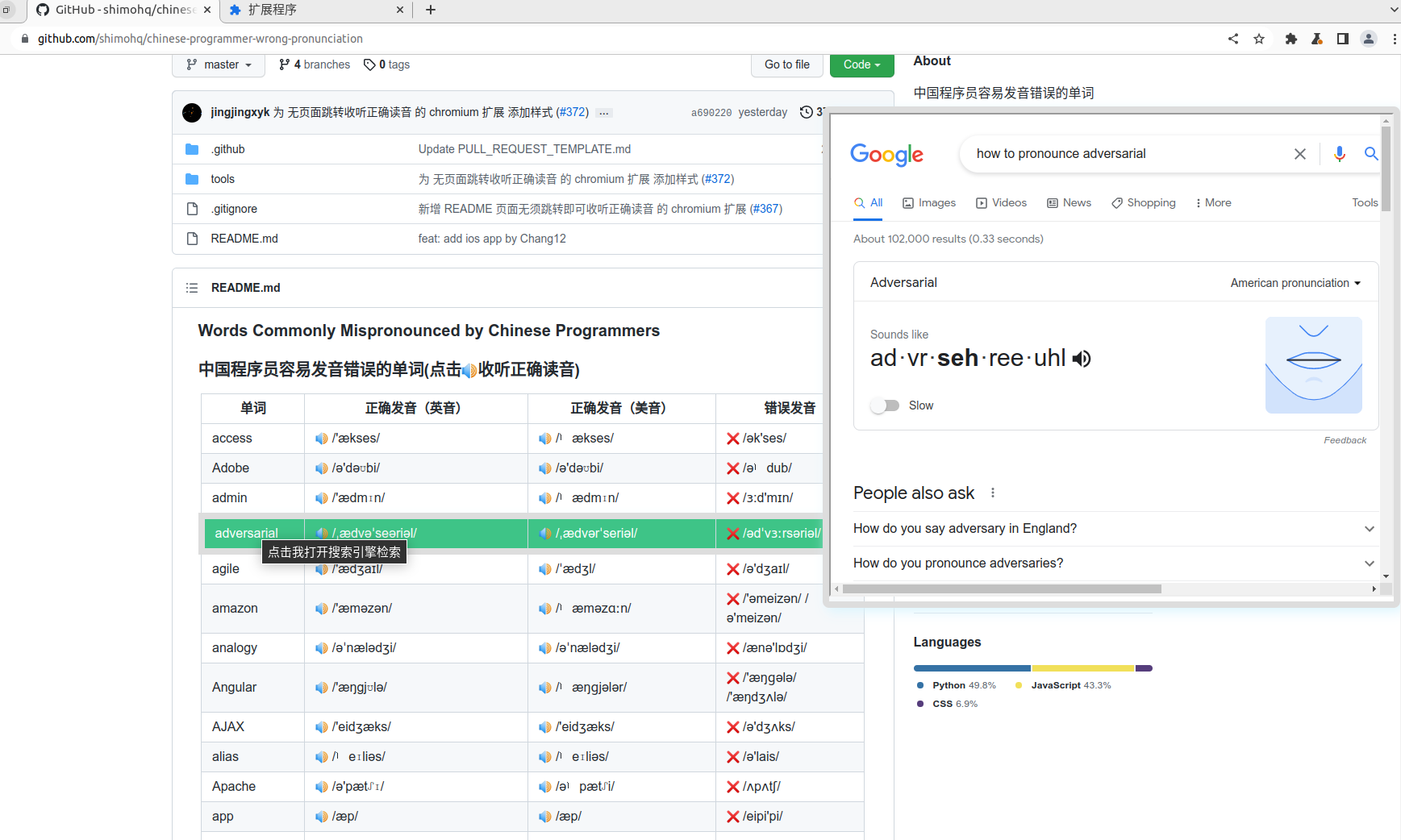Open jingjingxyk author profile link

tap(240, 112)
